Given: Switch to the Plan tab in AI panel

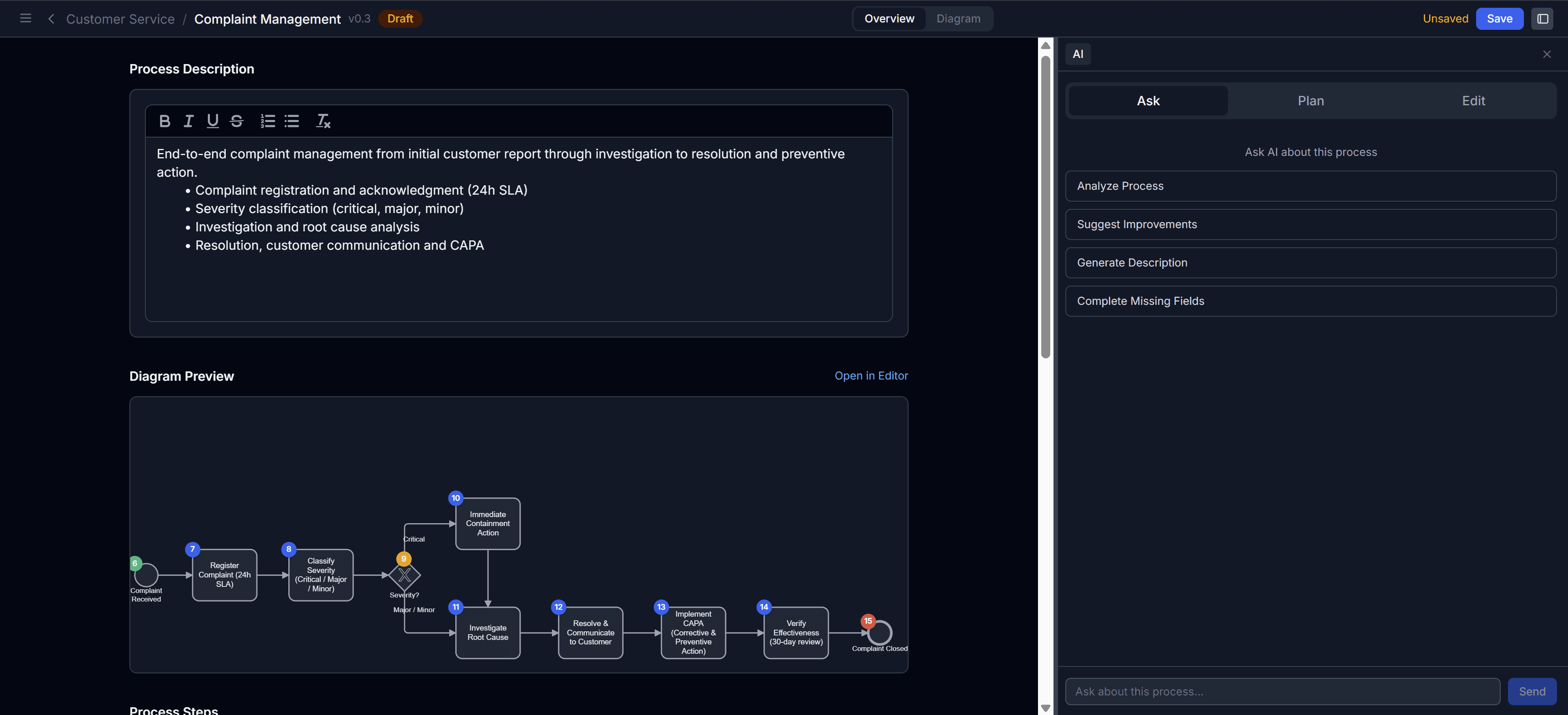Looking at the screenshot, I should tap(1310, 100).
